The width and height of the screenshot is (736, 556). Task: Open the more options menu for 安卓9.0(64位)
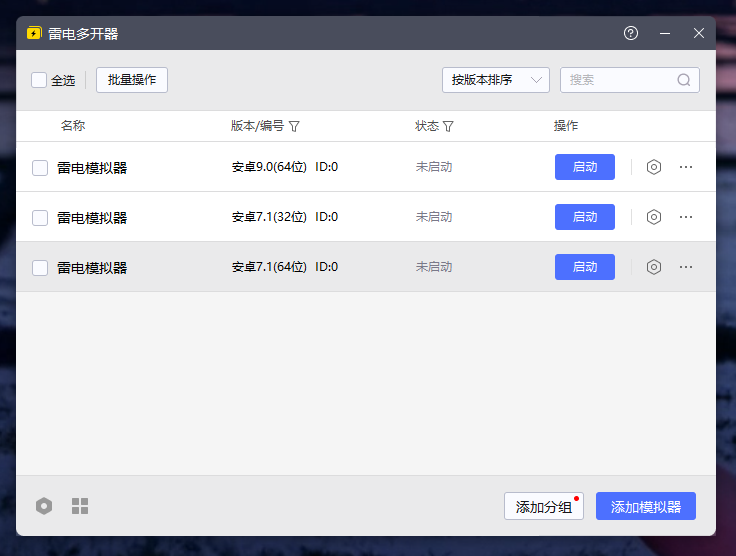click(686, 167)
